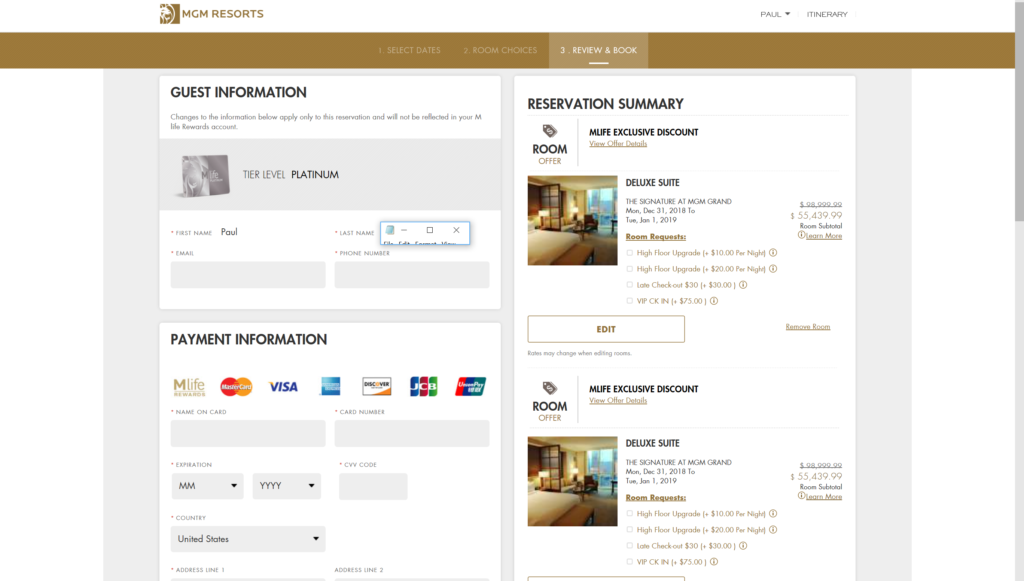Open View Offer Details for the first room offer

(x=618, y=144)
